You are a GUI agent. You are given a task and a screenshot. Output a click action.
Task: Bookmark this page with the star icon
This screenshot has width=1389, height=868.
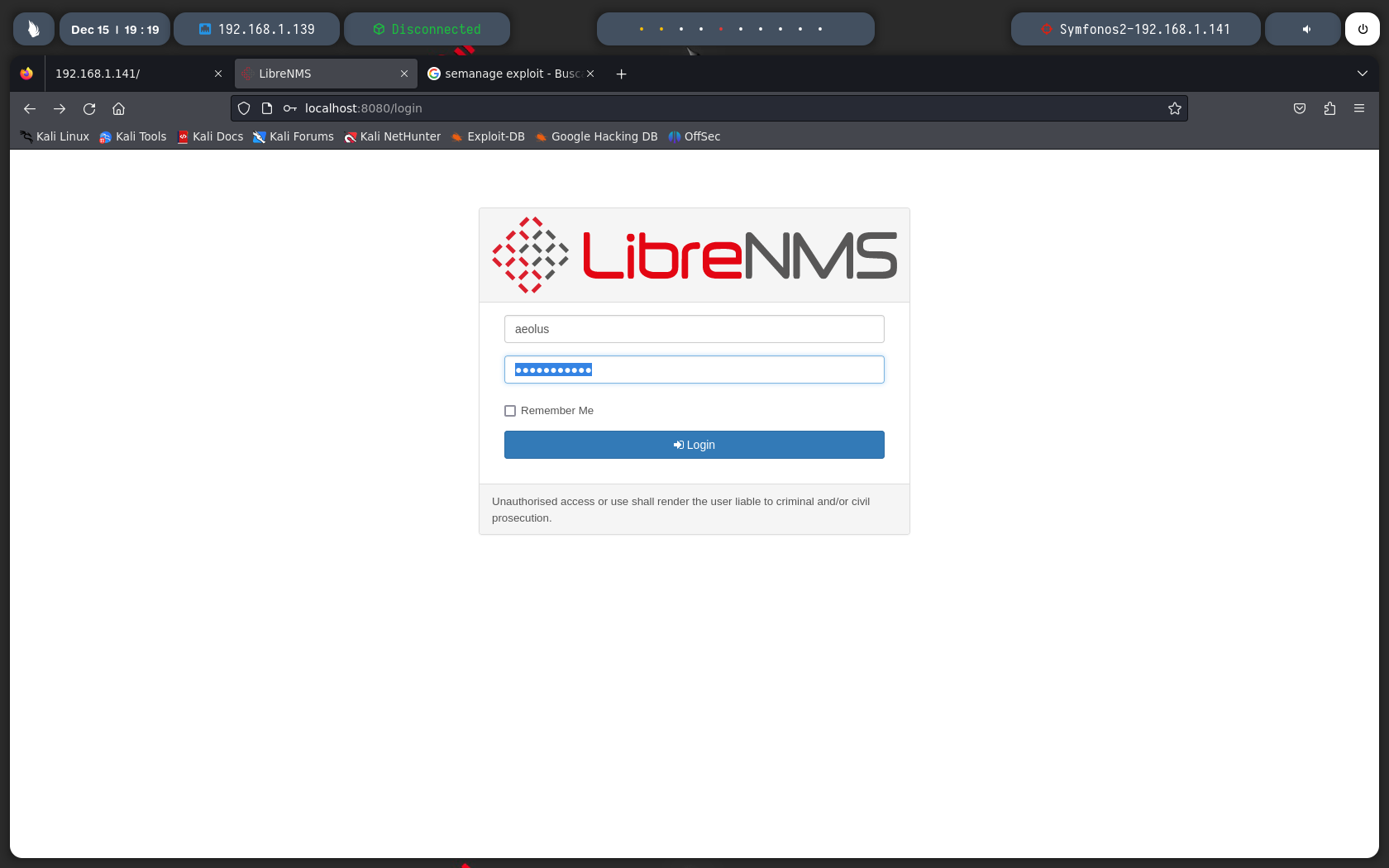point(1174,109)
